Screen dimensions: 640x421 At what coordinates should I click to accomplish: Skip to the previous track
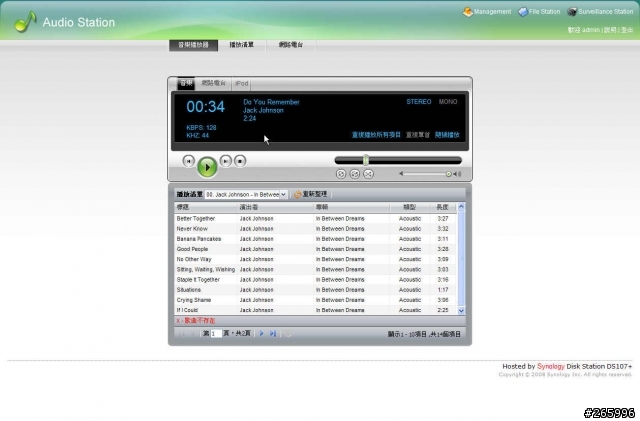coord(188,161)
